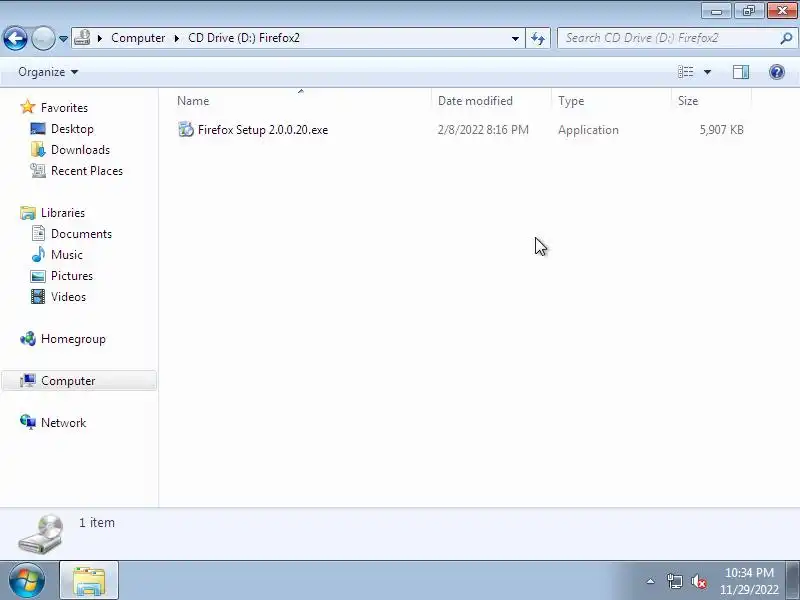
Task: Click the Computer icon in navigation pane
Action: coord(28,380)
